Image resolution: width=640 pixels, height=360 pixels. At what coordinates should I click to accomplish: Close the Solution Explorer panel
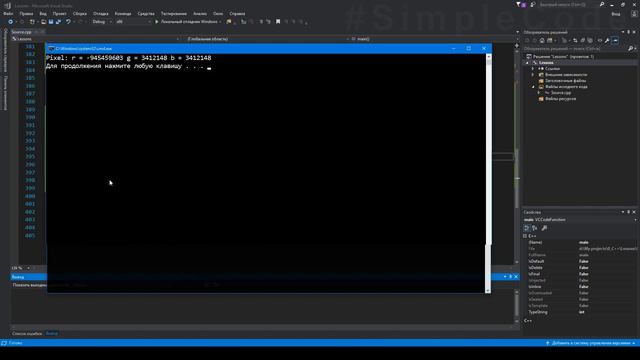pyautogui.click(x=634, y=32)
